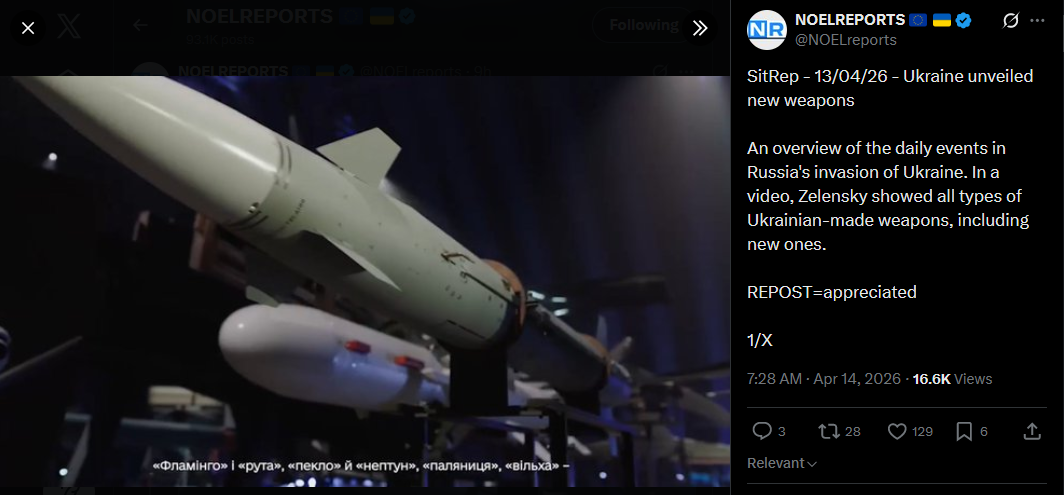Click the blue verified badge
Viewport: 1064px width, 495px height.
pos(963,20)
